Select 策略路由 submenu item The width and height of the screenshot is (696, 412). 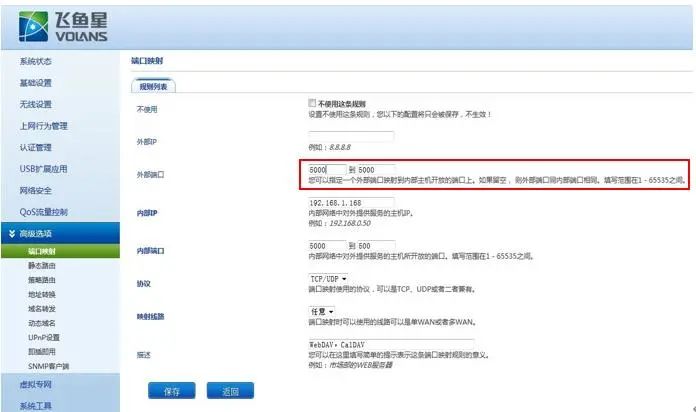[x=42, y=280]
